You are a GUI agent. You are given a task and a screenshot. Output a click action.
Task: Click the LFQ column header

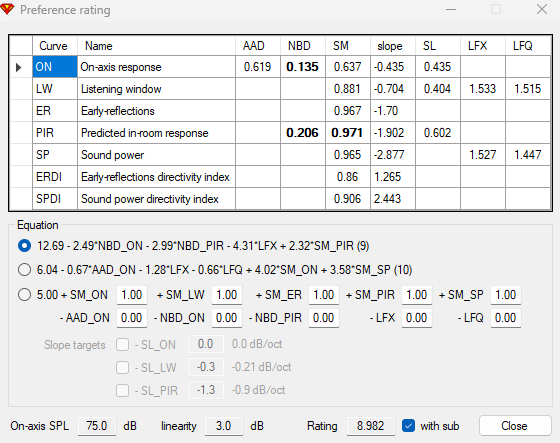[528, 46]
